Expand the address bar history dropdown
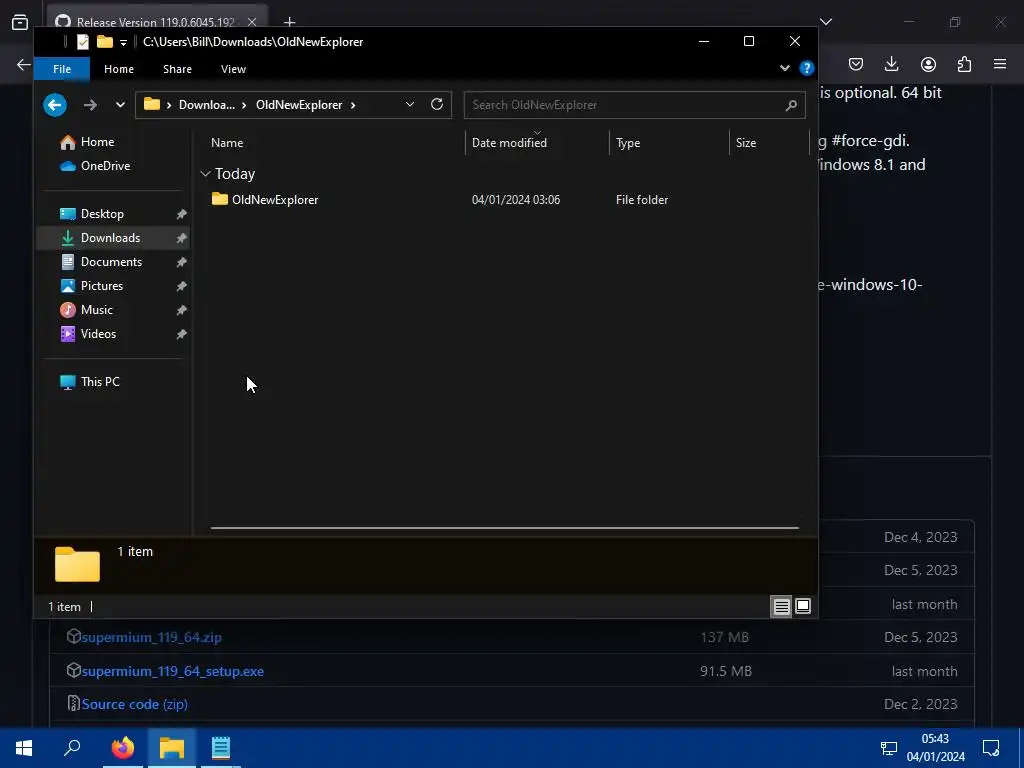The width and height of the screenshot is (1024, 768). click(x=409, y=104)
